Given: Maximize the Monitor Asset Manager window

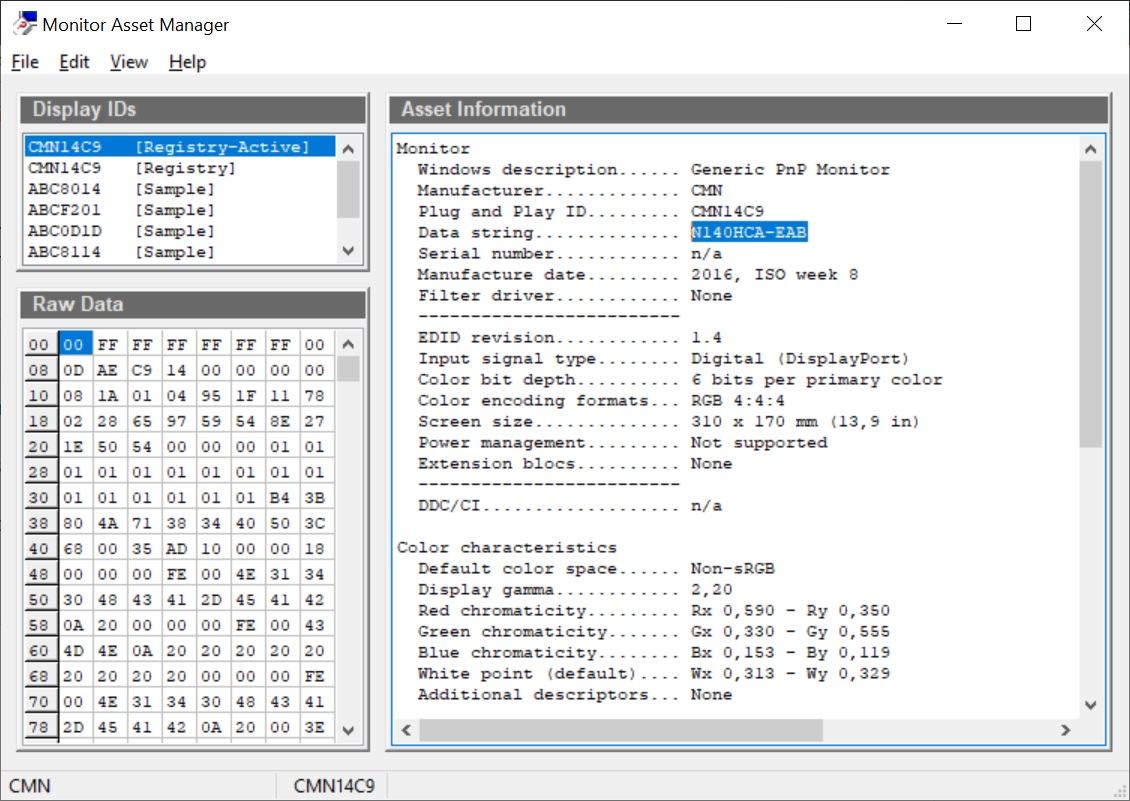Looking at the screenshot, I should [1023, 24].
